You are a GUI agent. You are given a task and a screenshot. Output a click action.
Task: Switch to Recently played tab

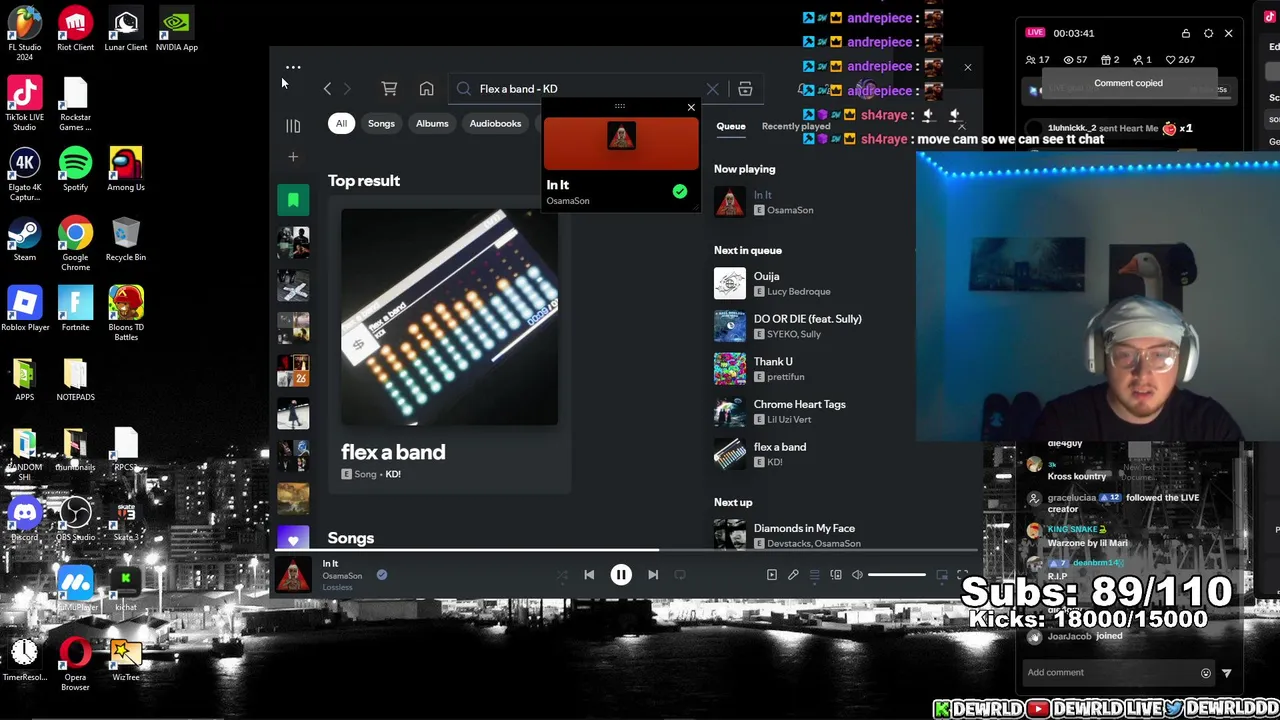click(796, 127)
